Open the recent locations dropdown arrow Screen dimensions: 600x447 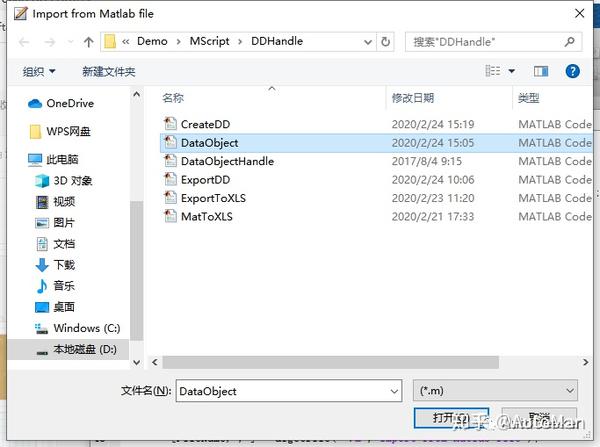point(70,42)
